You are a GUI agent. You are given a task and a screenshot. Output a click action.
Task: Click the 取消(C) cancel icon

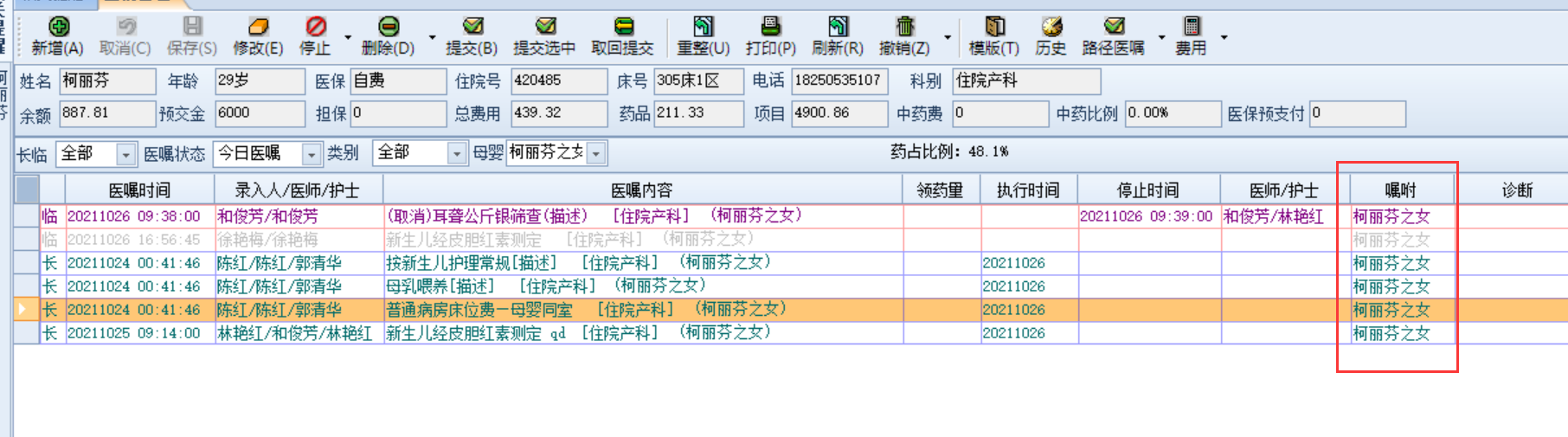coord(125,27)
